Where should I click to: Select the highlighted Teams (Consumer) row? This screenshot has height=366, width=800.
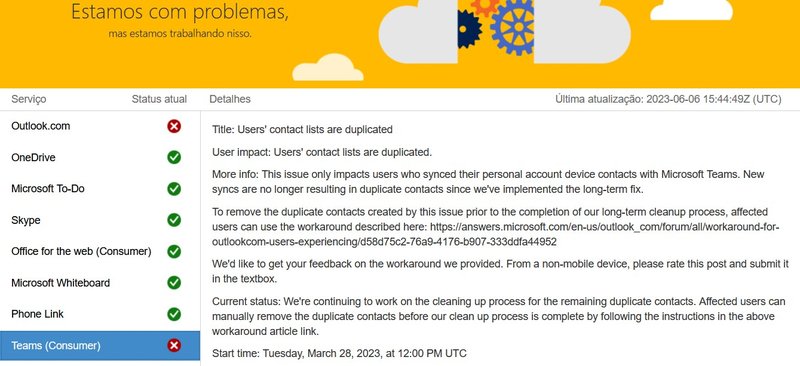(x=100, y=346)
